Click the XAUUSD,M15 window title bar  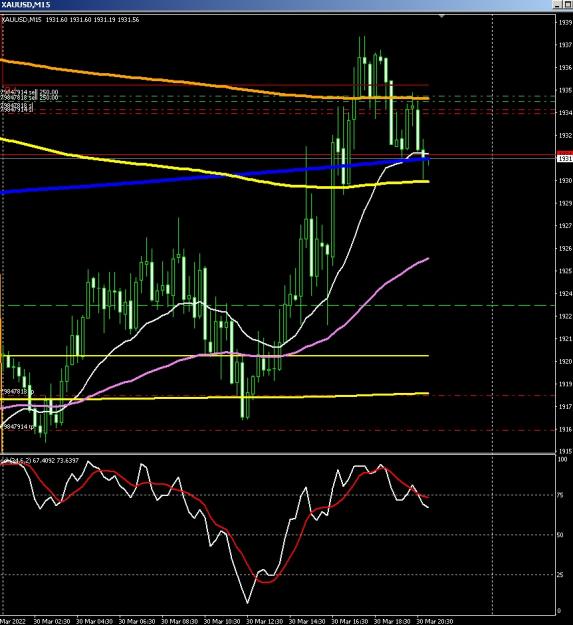point(275,4)
